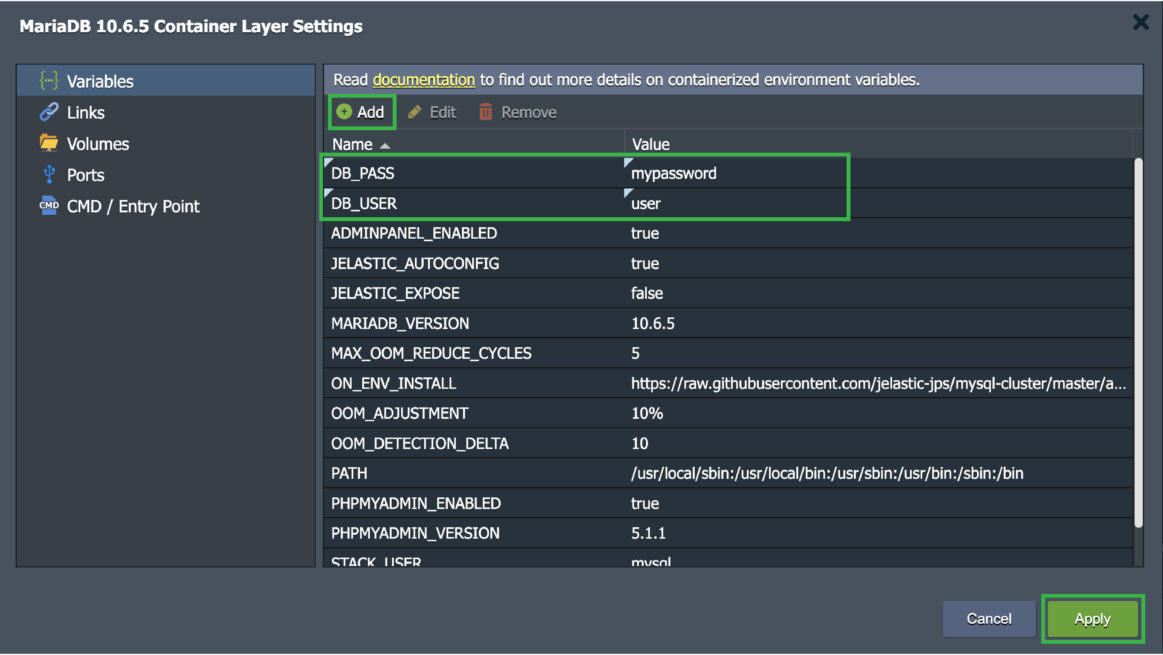Select the MARIADB_VERSION row
This screenshot has height=655, width=1163.
pos(450,323)
